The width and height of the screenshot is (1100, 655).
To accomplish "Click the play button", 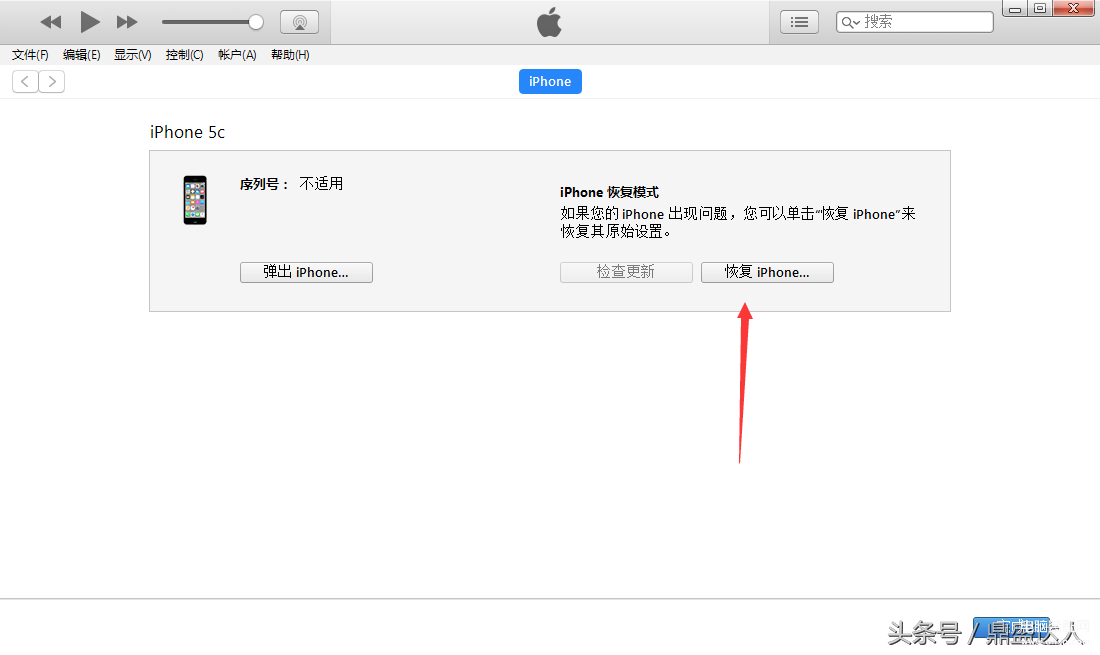I will pos(89,22).
